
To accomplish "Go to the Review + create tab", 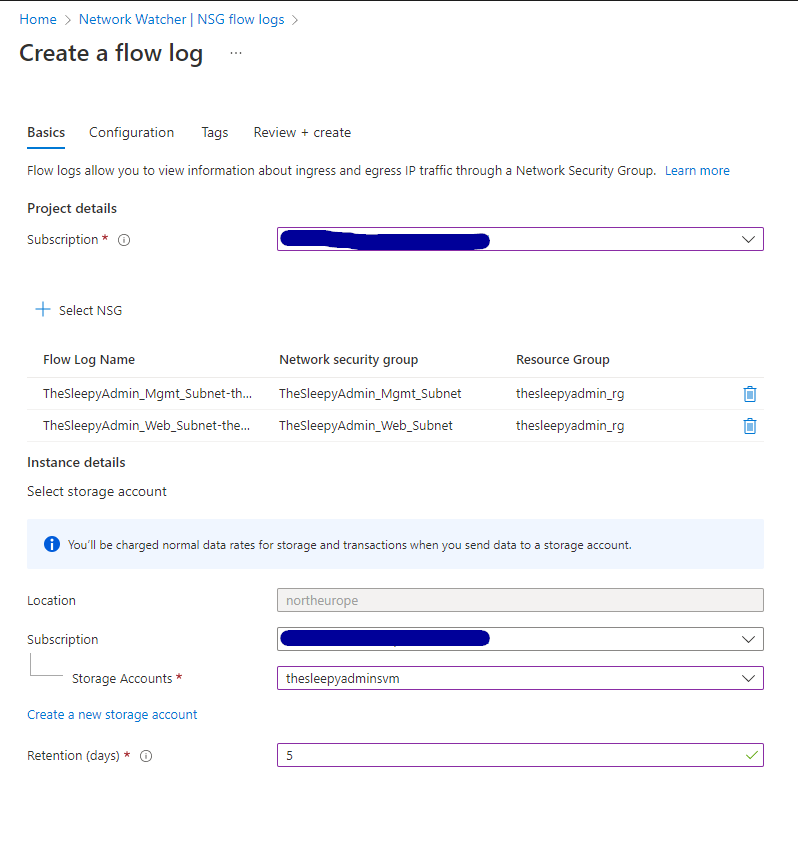I will [x=302, y=132].
